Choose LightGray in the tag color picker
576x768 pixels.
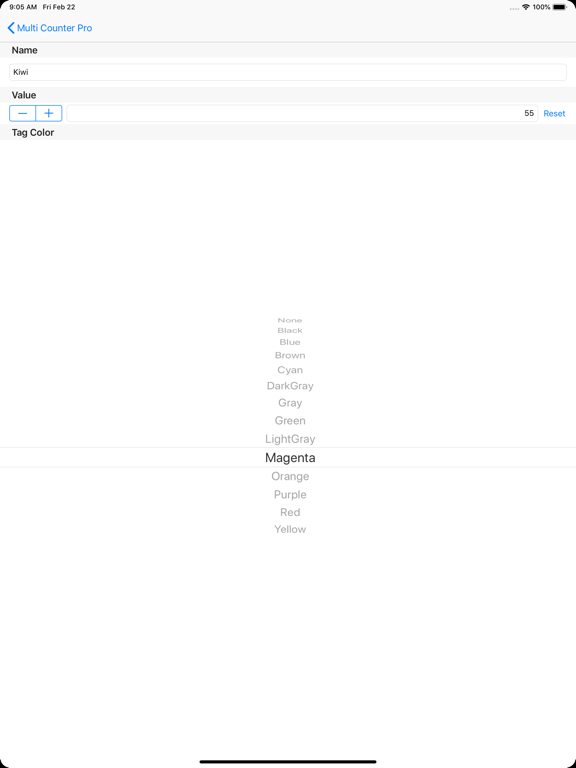point(290,439)
